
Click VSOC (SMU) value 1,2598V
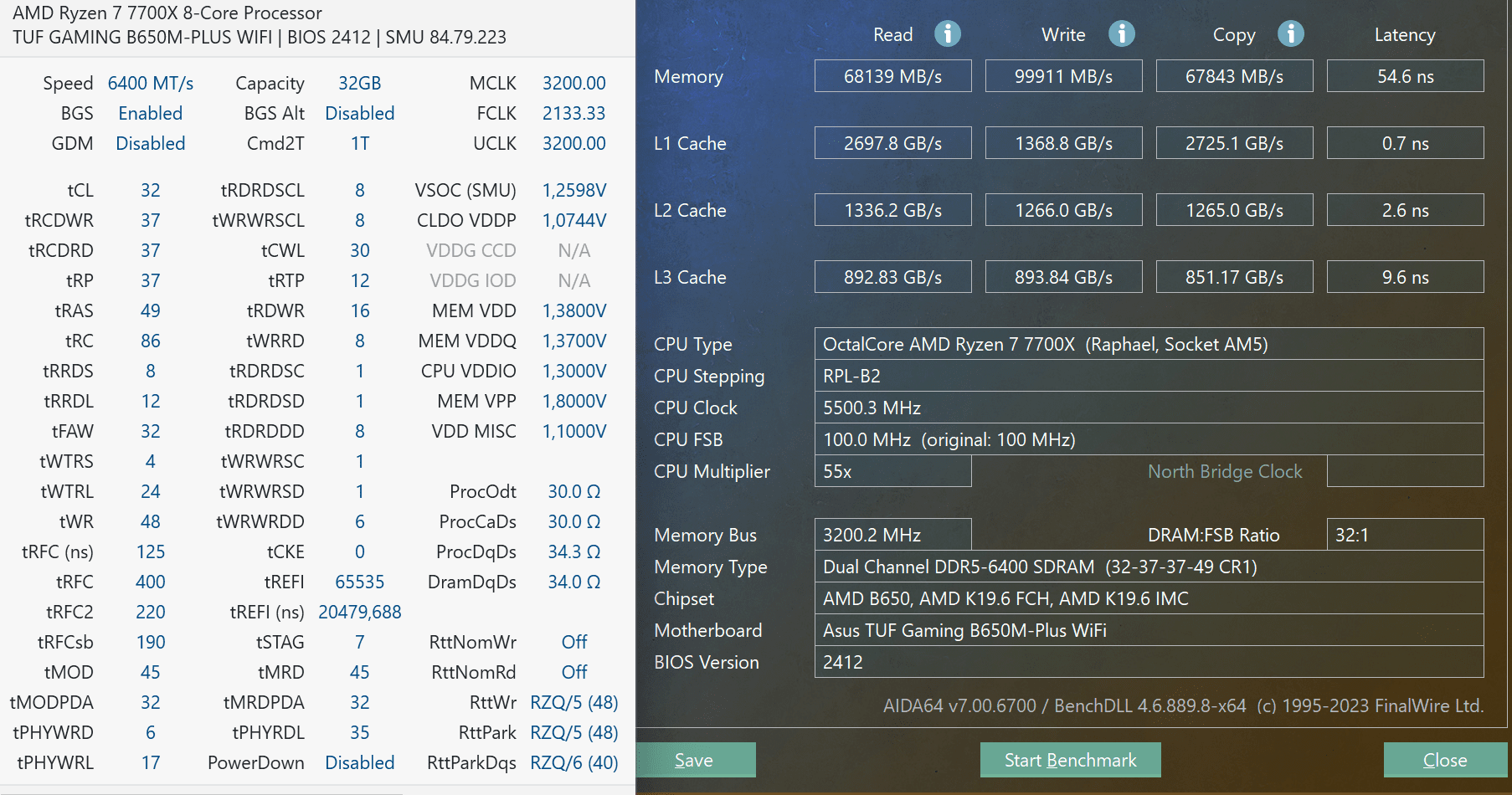tap(574, 190)
